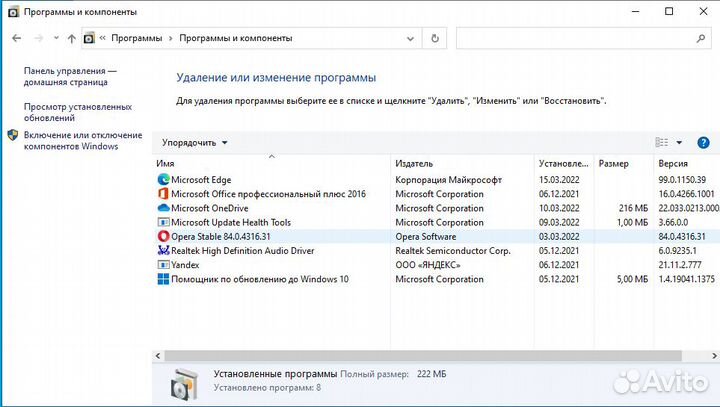This screenshot has height=407, width=720.
Task: Click the control panel icon in the address bar
Action: (89, 39)
